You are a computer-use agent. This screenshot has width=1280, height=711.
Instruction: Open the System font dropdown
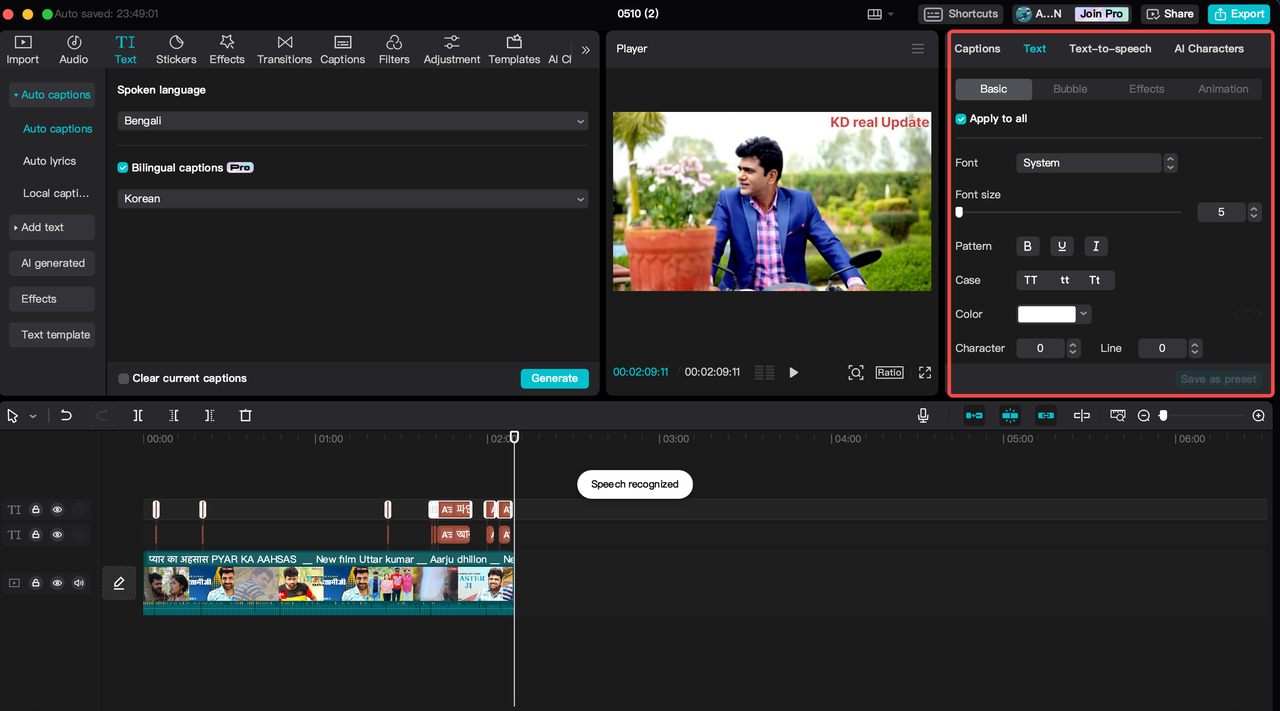click(x=1089, y=163)
